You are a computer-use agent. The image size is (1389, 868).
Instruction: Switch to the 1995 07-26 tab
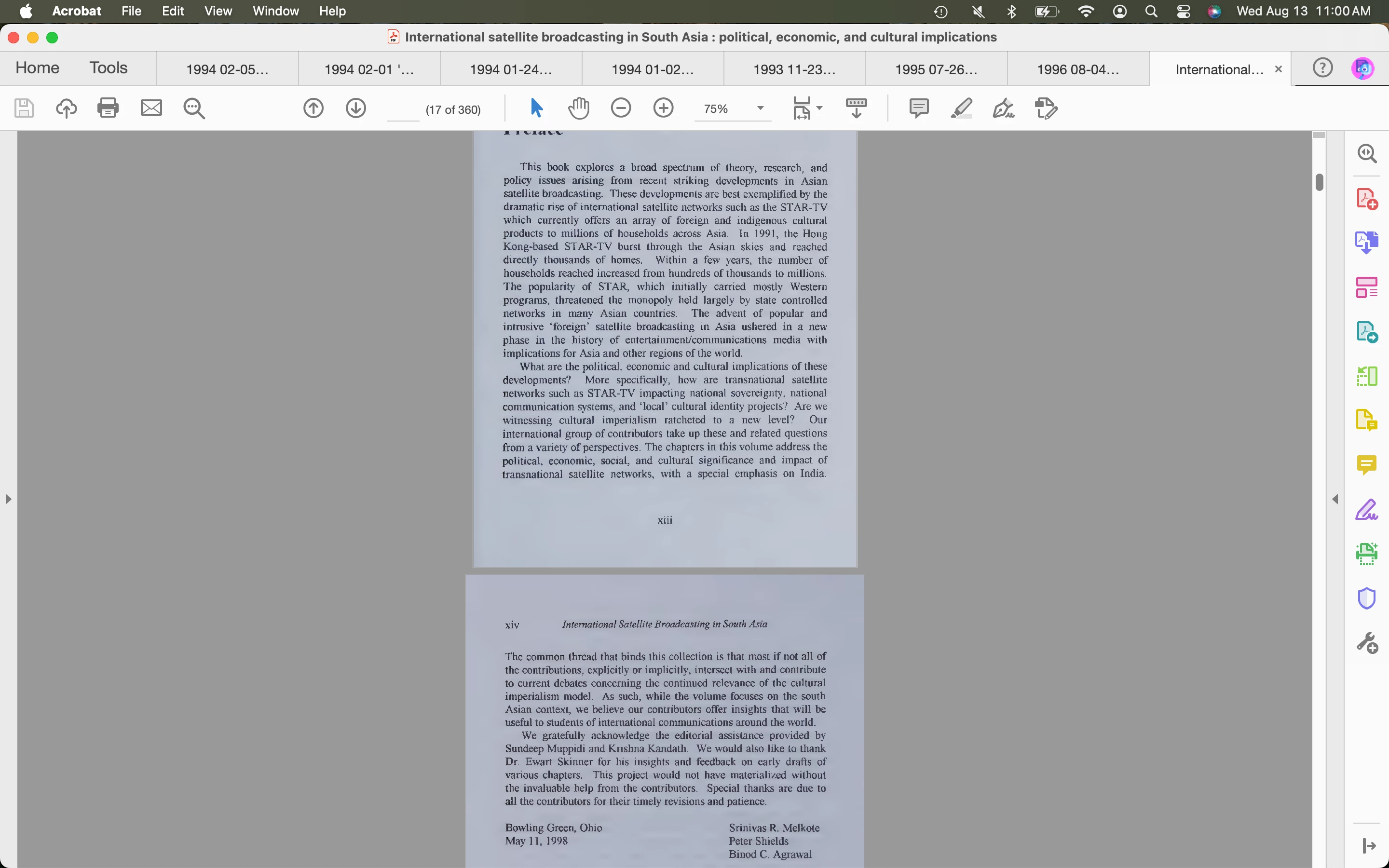936,69
